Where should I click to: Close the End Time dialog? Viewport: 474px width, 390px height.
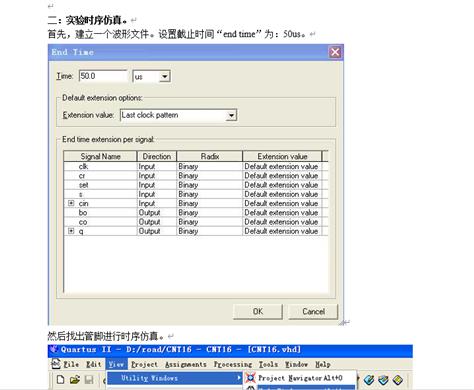tap(335, 52)
